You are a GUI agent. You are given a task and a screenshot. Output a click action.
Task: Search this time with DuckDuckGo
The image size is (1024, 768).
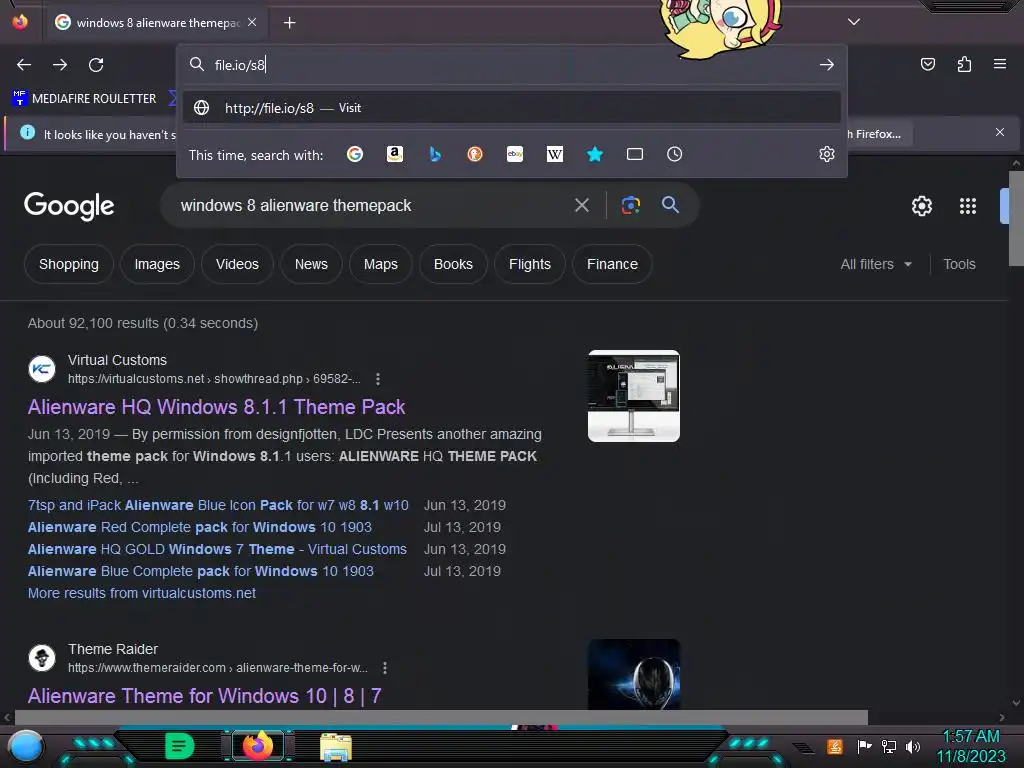point(475,154)
